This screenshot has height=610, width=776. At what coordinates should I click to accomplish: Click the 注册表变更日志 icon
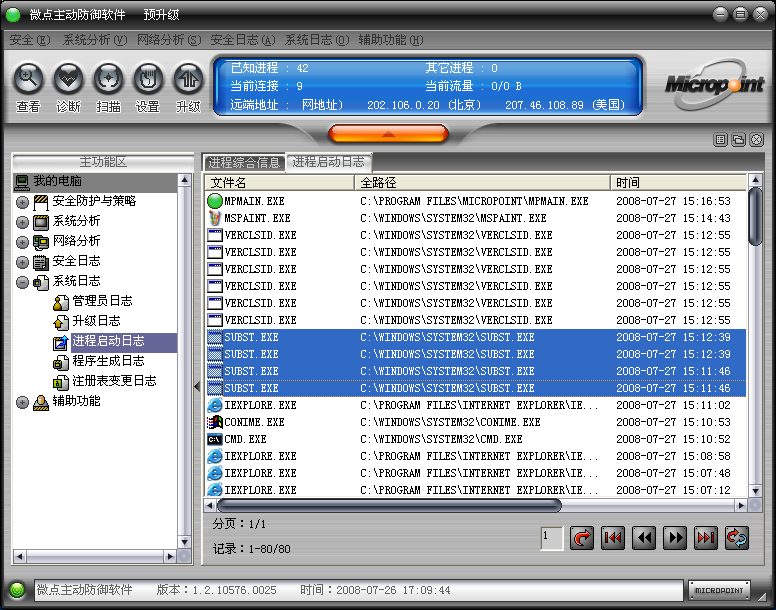point(60,382)
